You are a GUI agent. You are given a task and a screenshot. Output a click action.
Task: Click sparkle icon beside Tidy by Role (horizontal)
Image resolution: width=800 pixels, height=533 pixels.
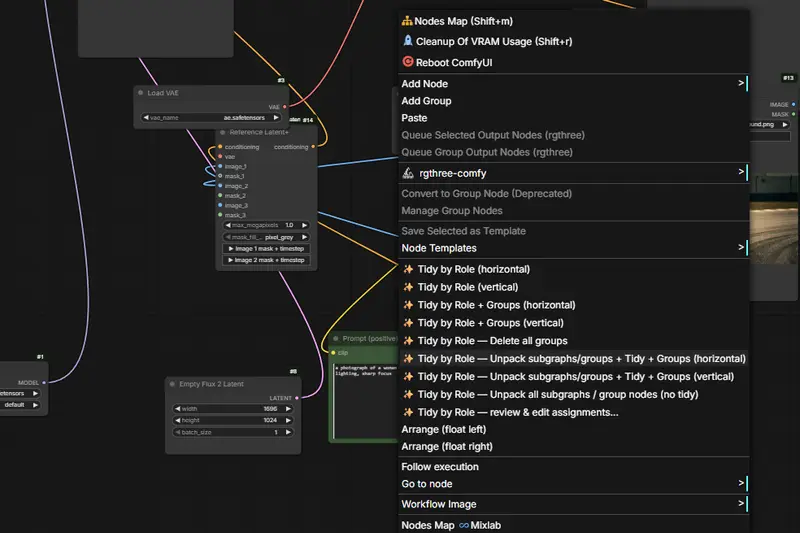pyautogui.click(x=408, y=269)
